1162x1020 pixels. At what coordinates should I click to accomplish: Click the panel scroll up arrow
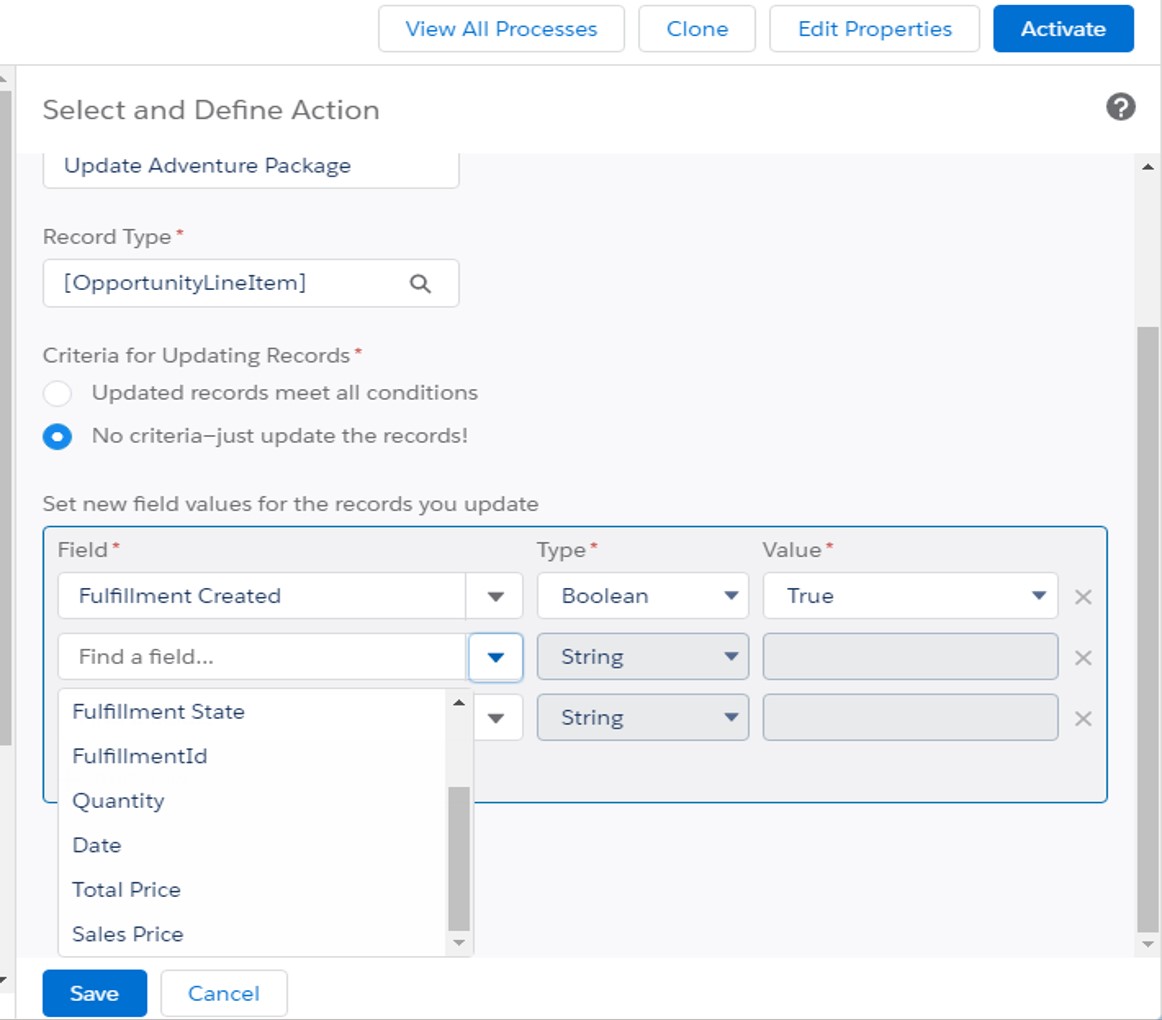(x=1147, y=167)
